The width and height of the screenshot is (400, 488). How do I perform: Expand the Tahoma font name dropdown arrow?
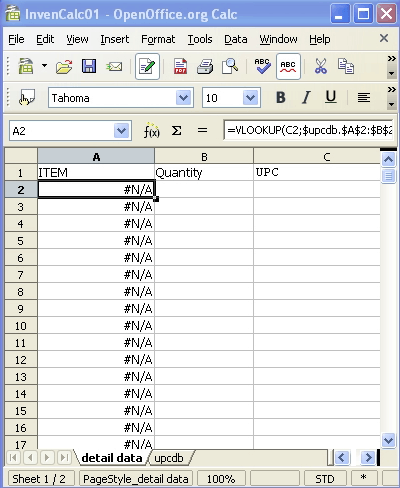184,98
